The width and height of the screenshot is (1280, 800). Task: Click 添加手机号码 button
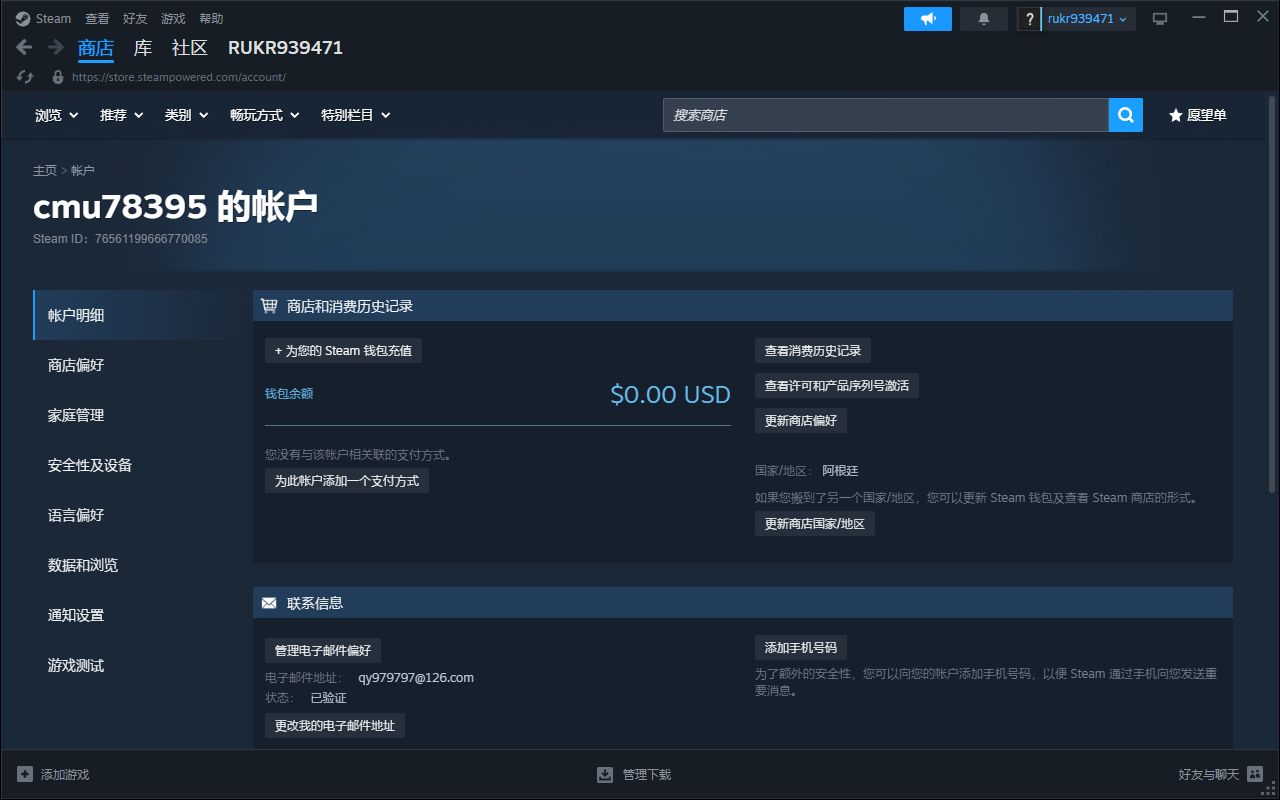coord(801,647)
